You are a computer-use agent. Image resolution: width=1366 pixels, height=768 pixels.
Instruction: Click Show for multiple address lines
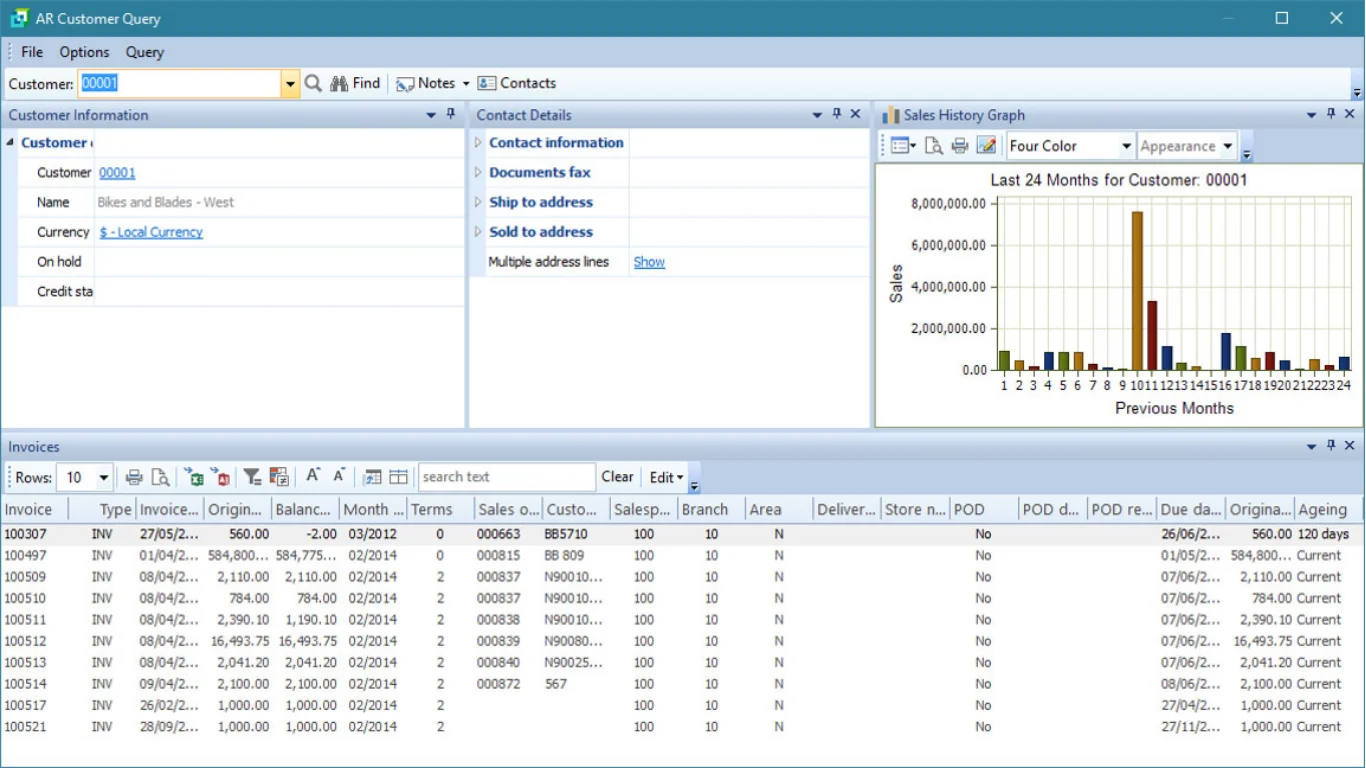pos(648,261)
